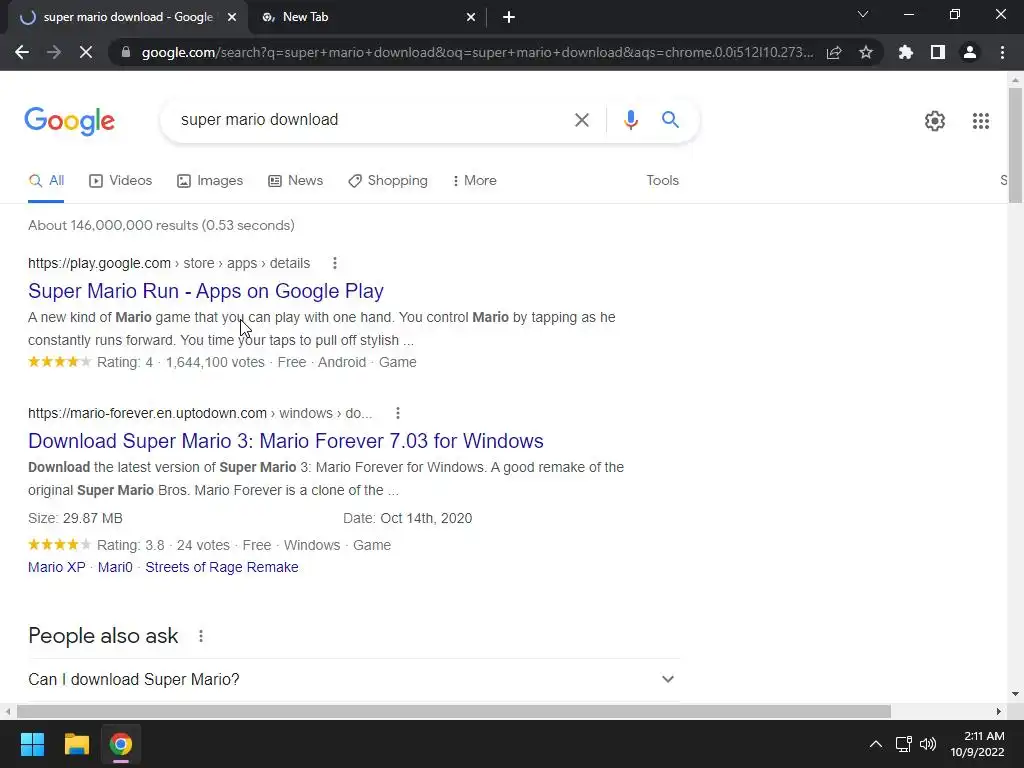Switch to Videos results
1024x768 pixels.
coord(121,181)
